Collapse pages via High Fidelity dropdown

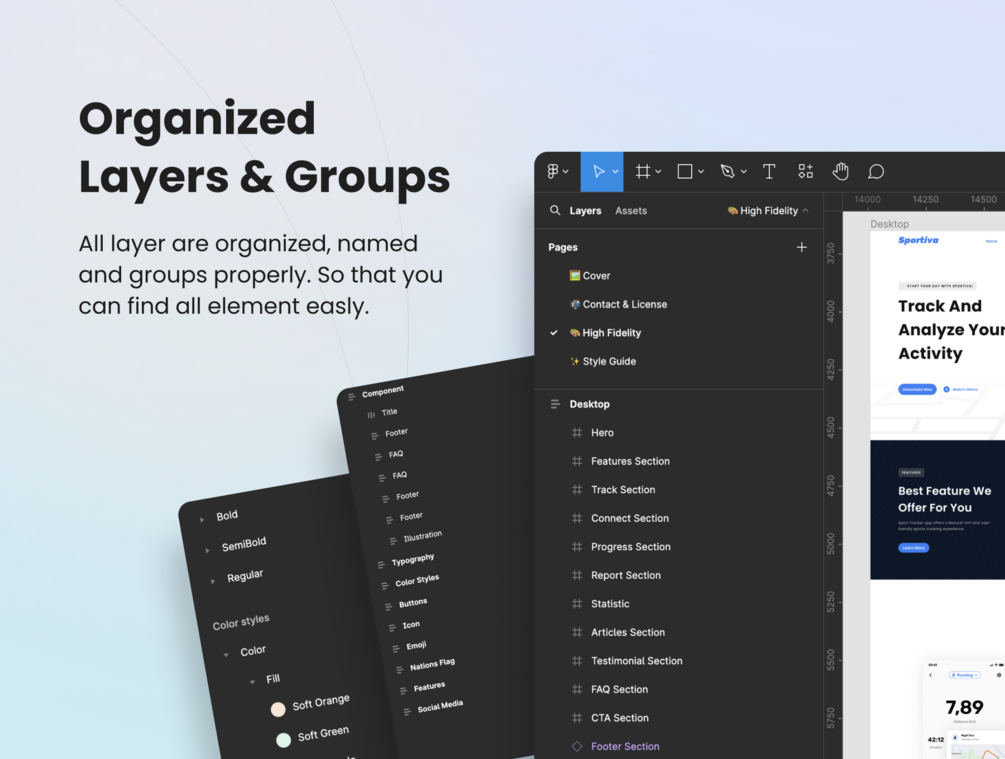[768, 210]
